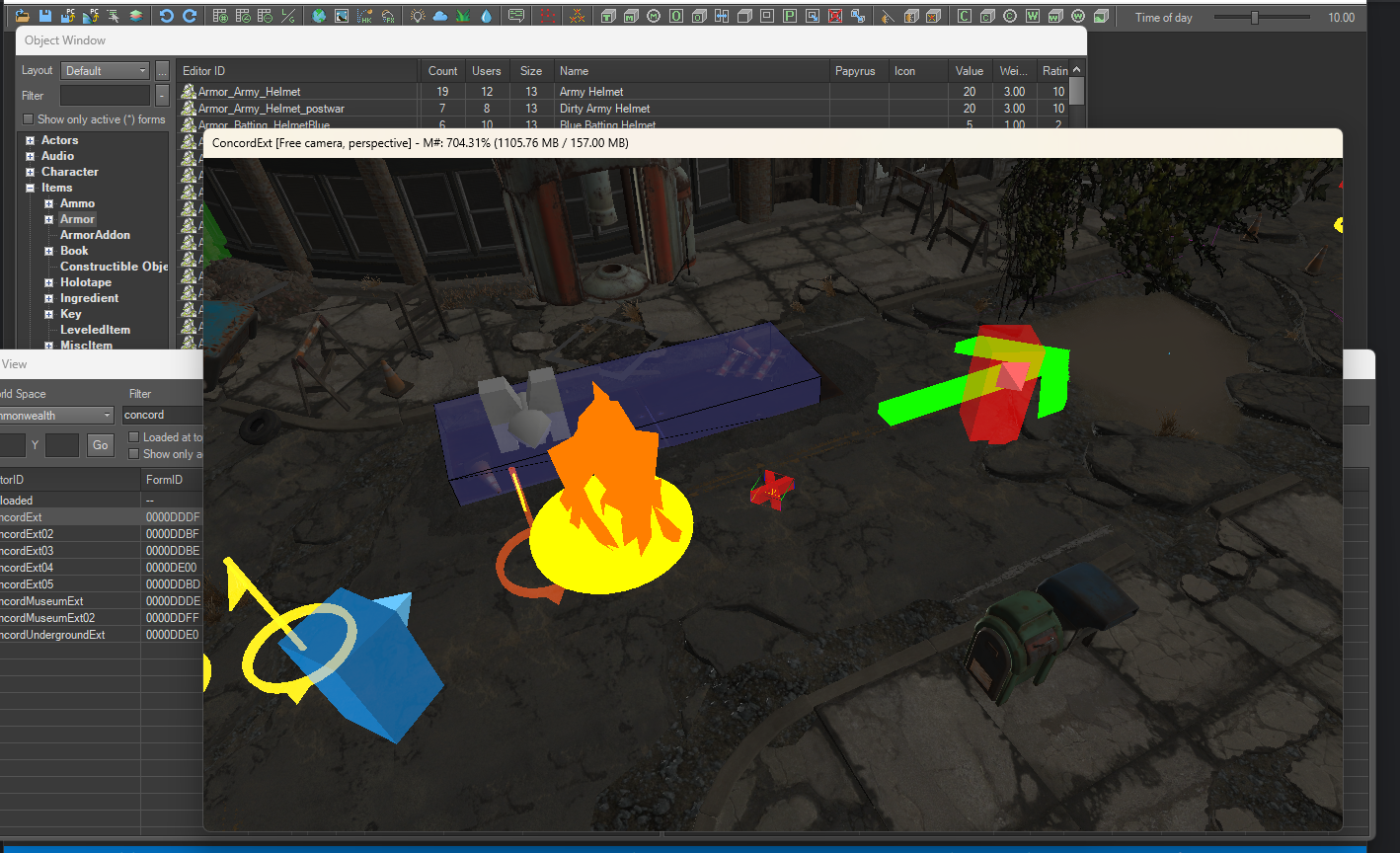Click the layers stack icon
1400x853 pixels.
tap(135, 16)
